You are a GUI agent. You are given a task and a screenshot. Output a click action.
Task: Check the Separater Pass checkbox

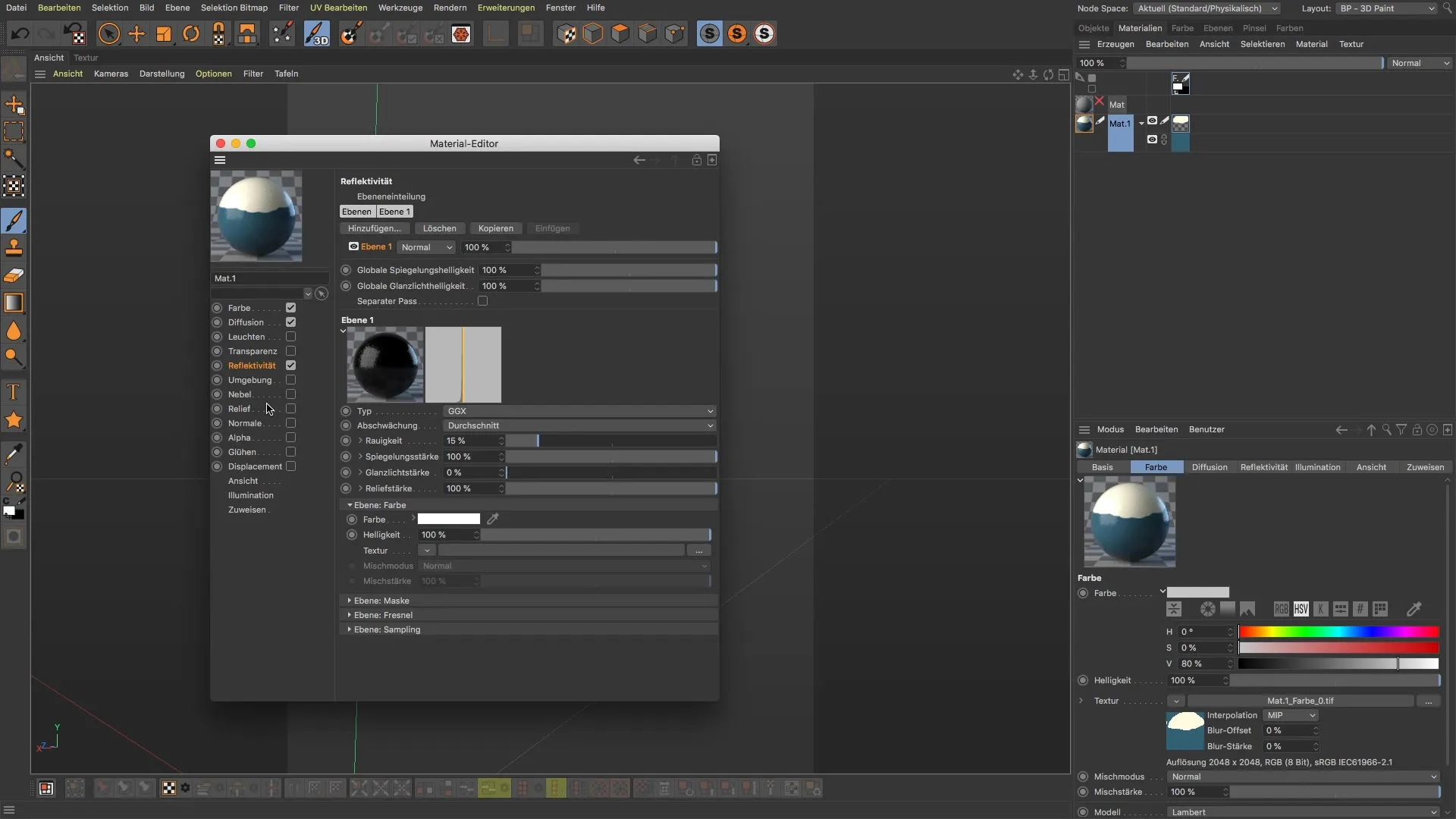pos(482,301)
